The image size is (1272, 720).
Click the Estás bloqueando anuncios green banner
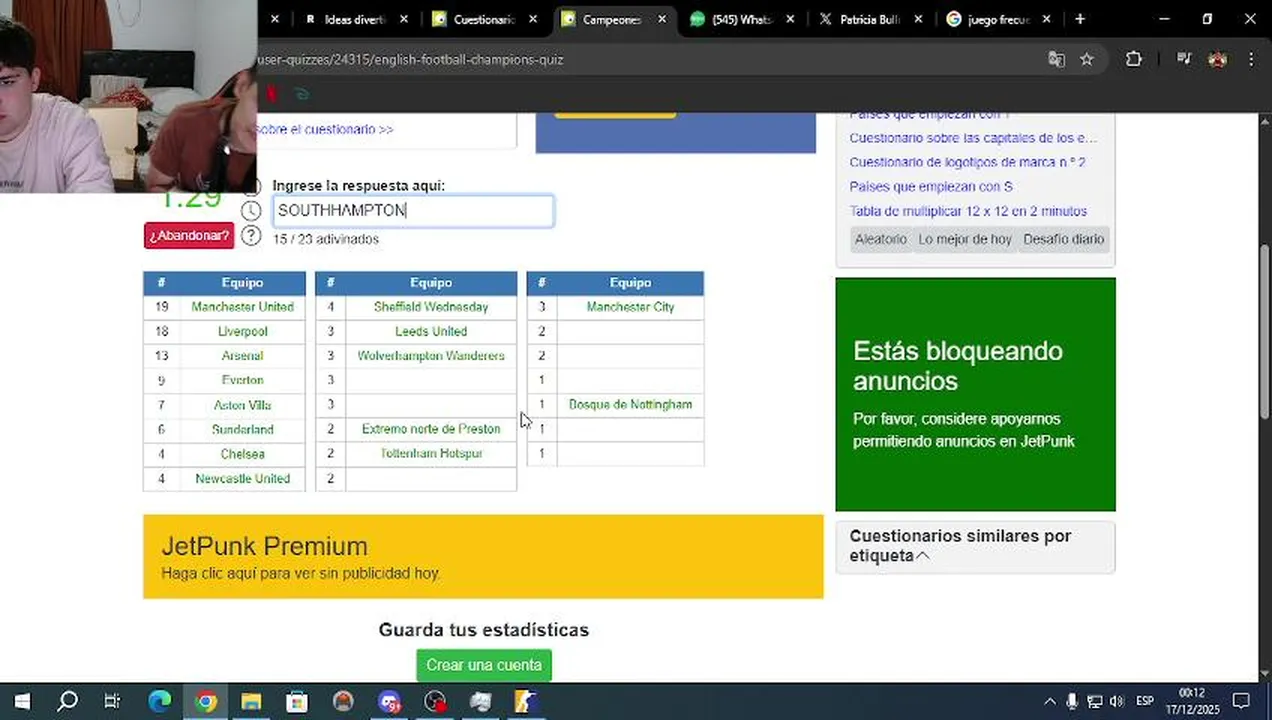point(975,394)
